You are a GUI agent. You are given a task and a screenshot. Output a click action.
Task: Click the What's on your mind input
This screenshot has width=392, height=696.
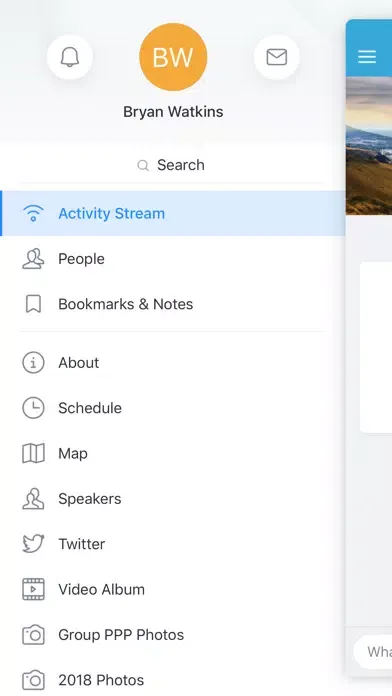coord(373,652)
